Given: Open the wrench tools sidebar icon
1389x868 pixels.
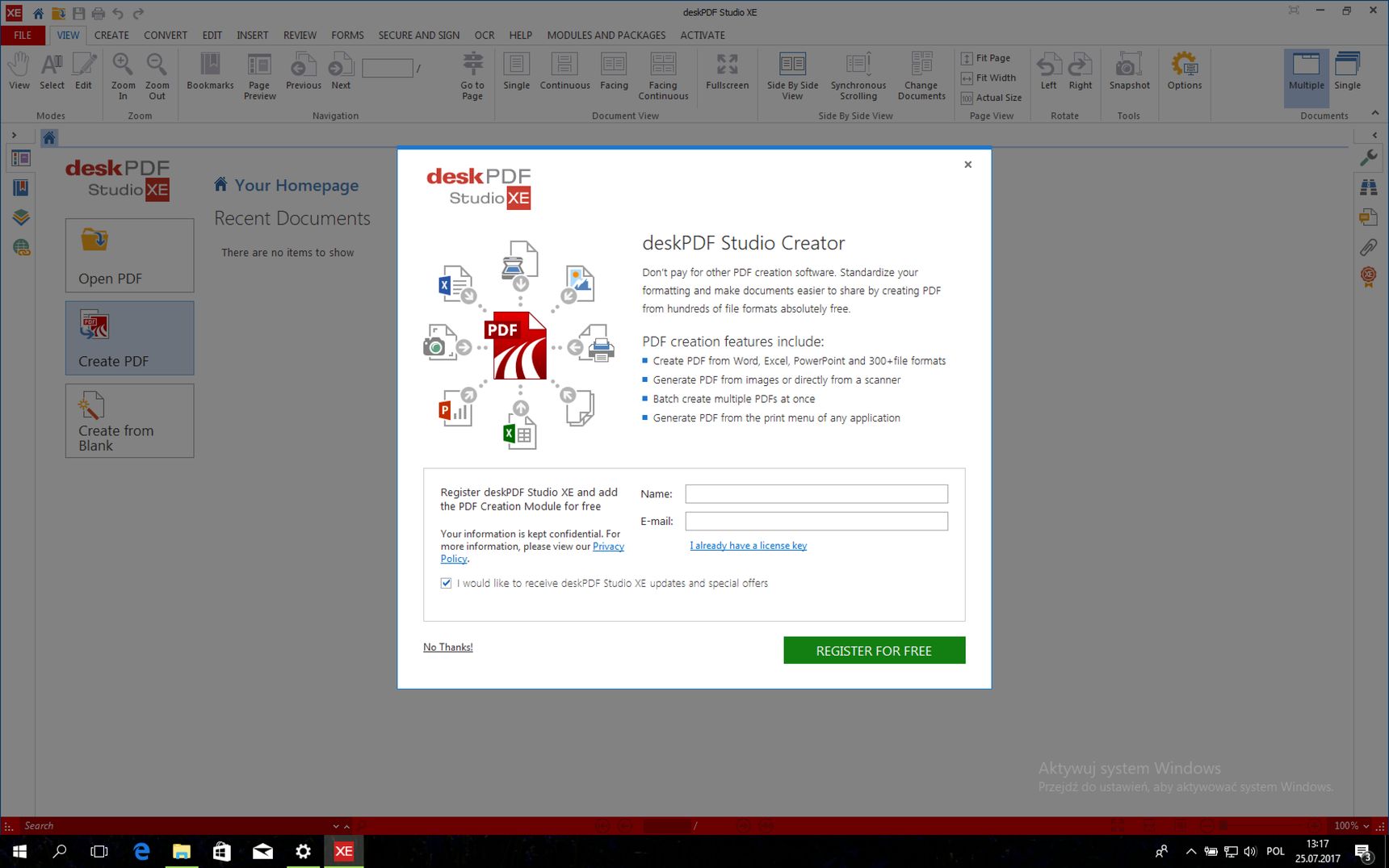Looking at the screenshot, I should (1368, 158).
